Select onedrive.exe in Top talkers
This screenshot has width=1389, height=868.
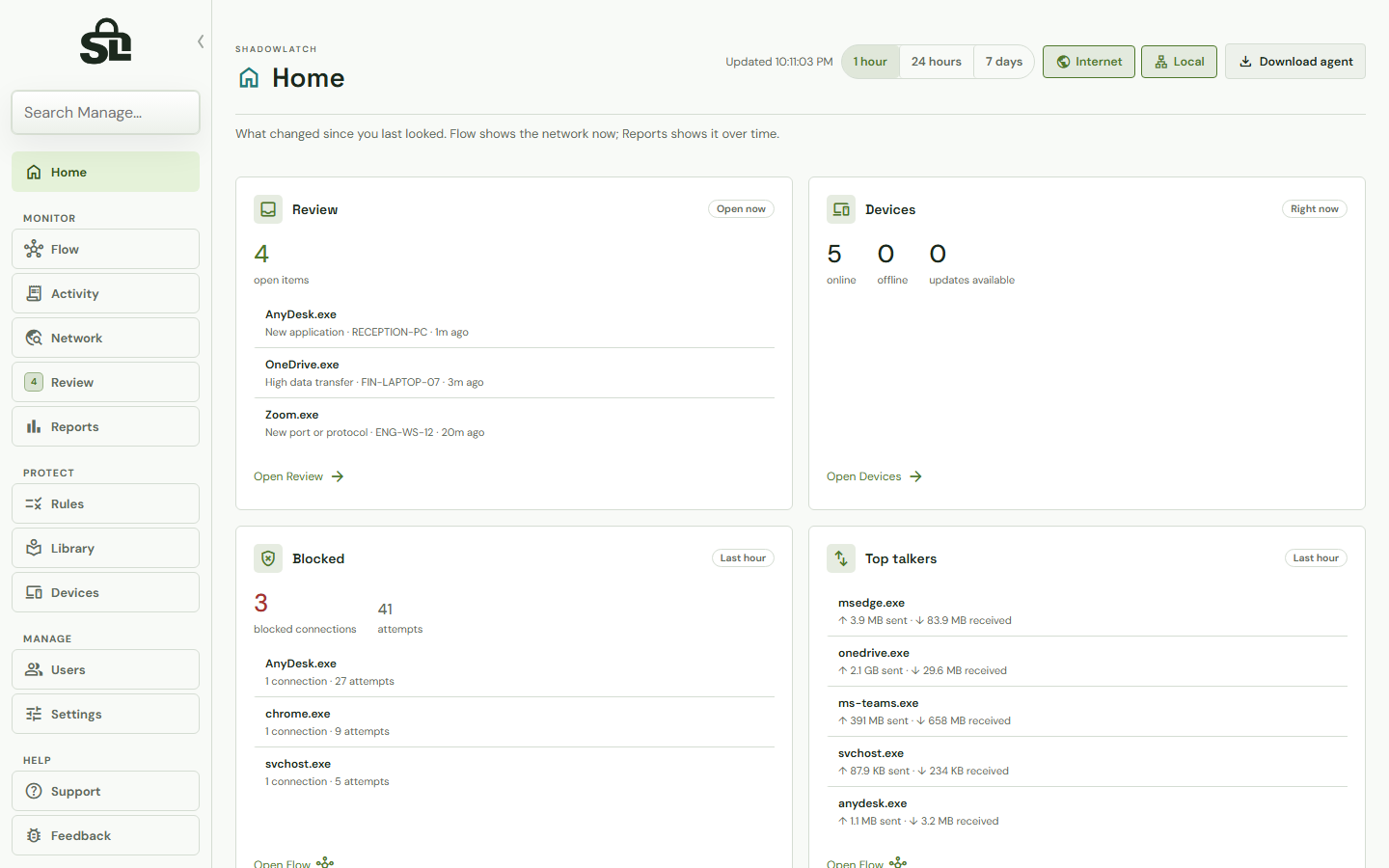point(1087,662)
